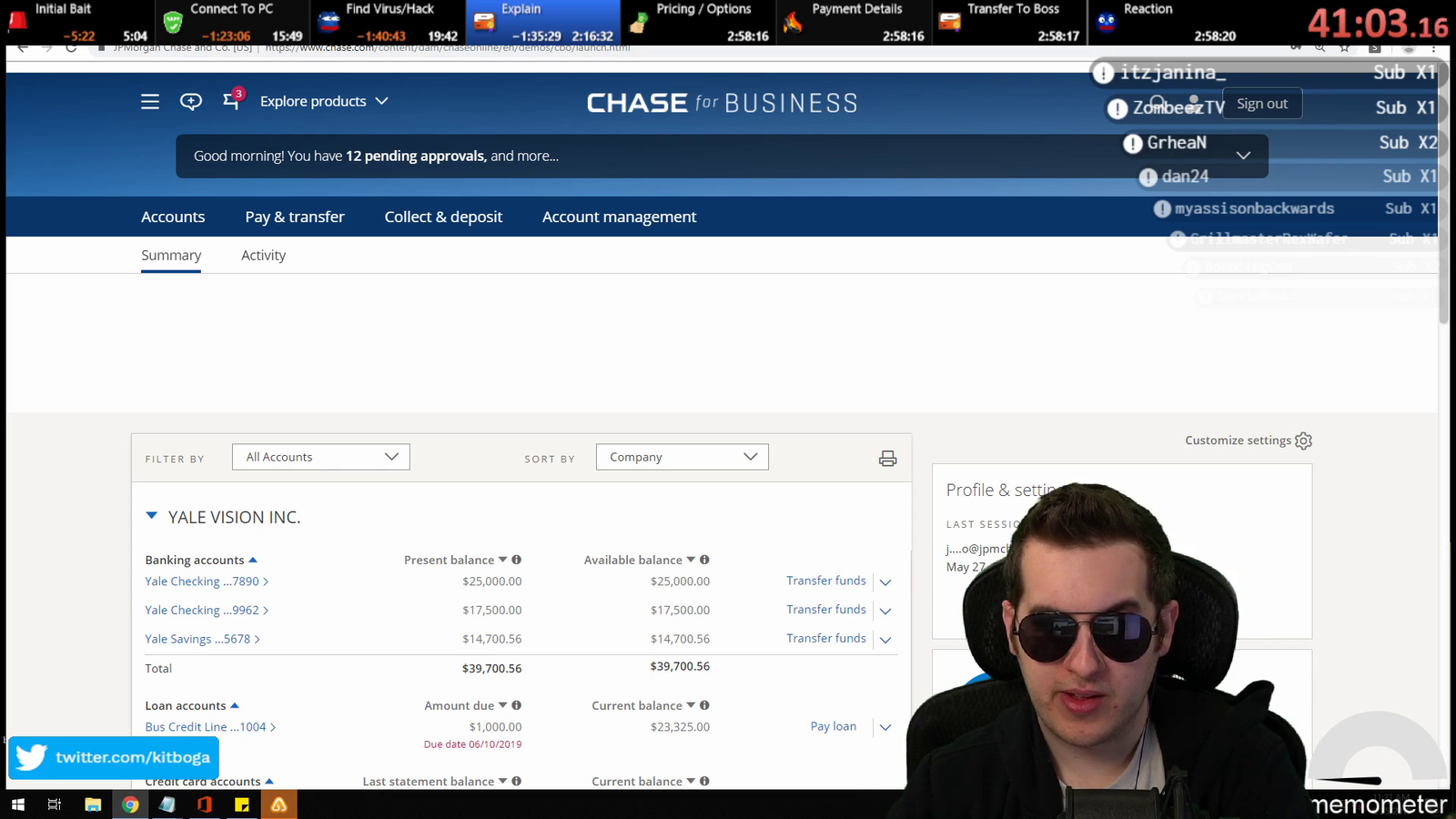This screenshot has height=819, width=1456.
Task: Open Yale Checking ...7890 account
Action: tap(207, 581)
